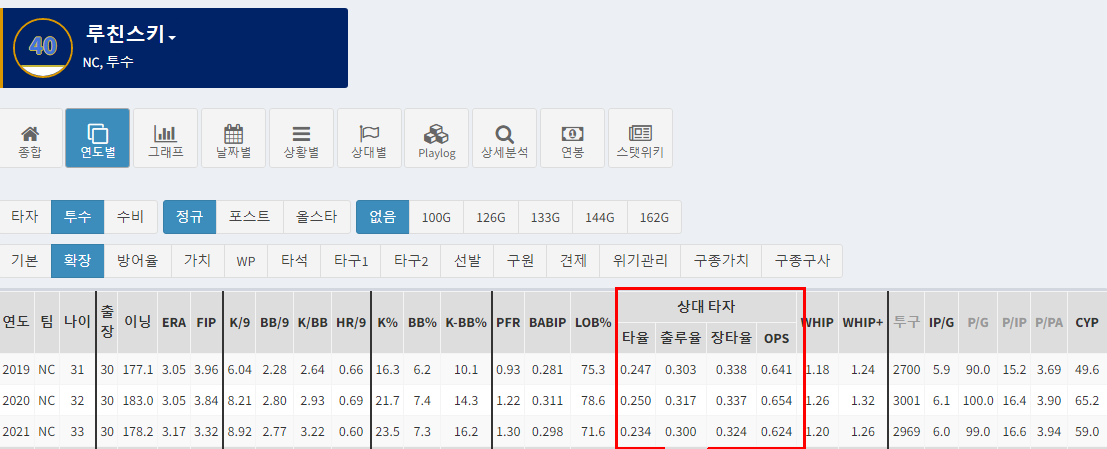
Task: Select 포스트 postseason
Action: pos(250,217)
